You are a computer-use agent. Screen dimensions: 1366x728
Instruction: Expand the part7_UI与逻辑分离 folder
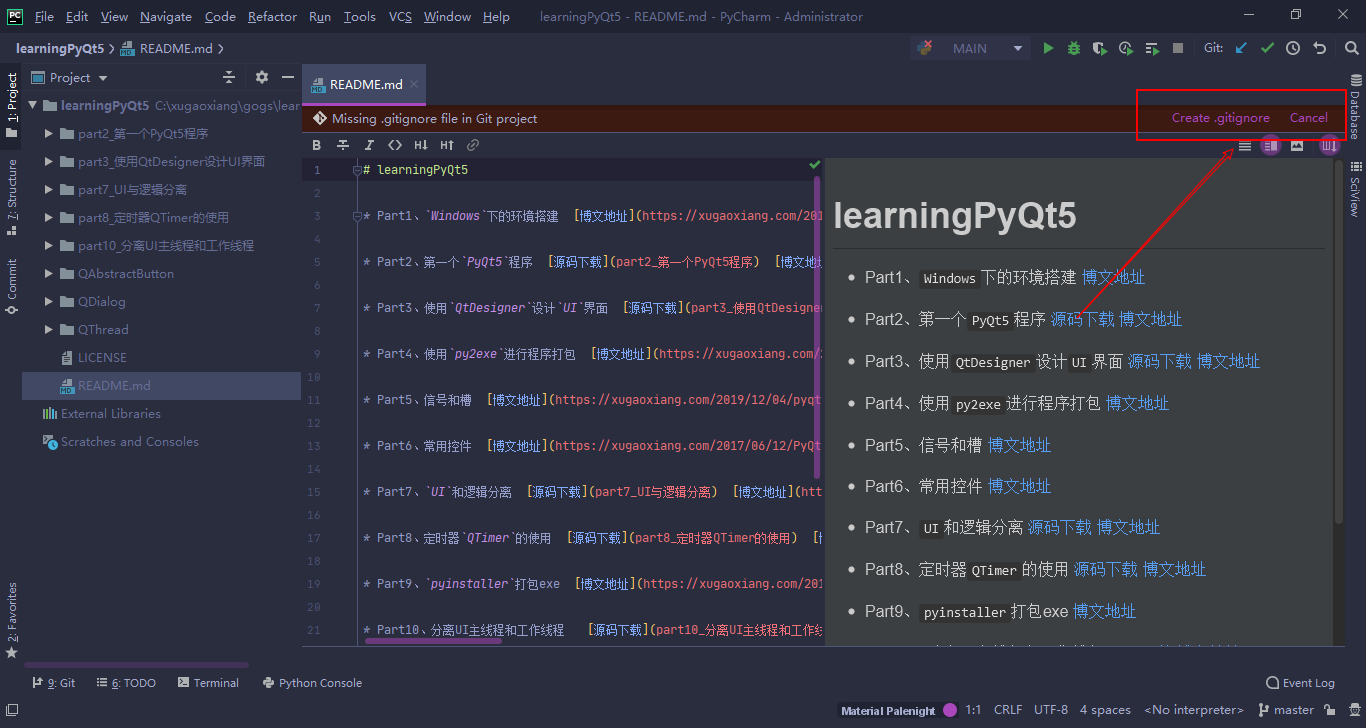(49, 189)
